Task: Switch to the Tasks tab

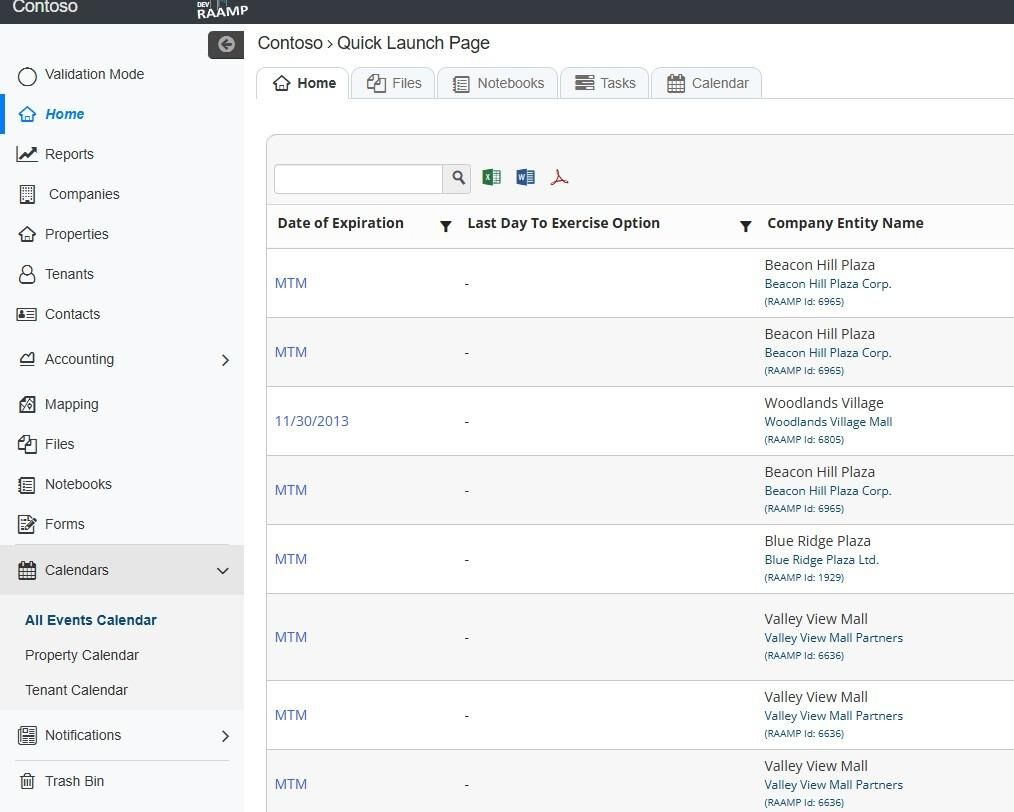Action: (x=605, y=83)
